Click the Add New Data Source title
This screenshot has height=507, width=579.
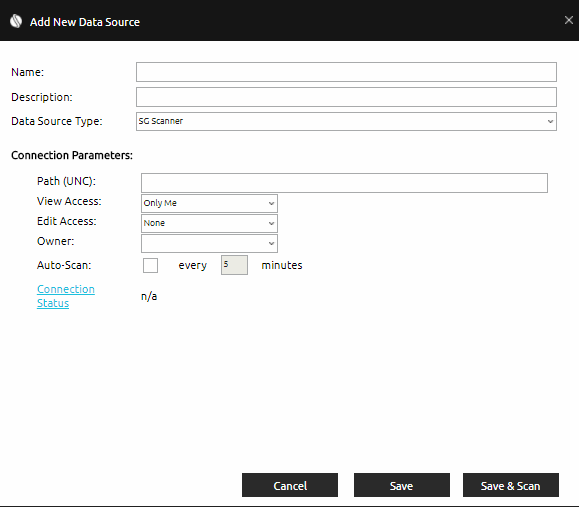(x=85, y=22)
